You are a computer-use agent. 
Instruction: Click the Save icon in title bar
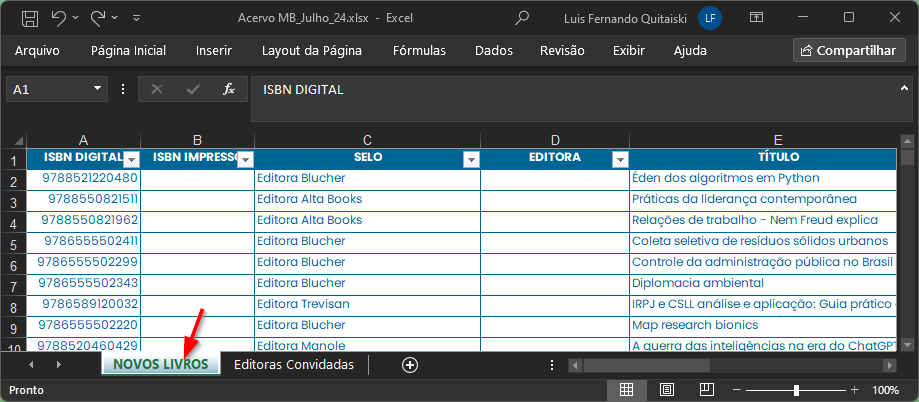(x=29, y=17)
